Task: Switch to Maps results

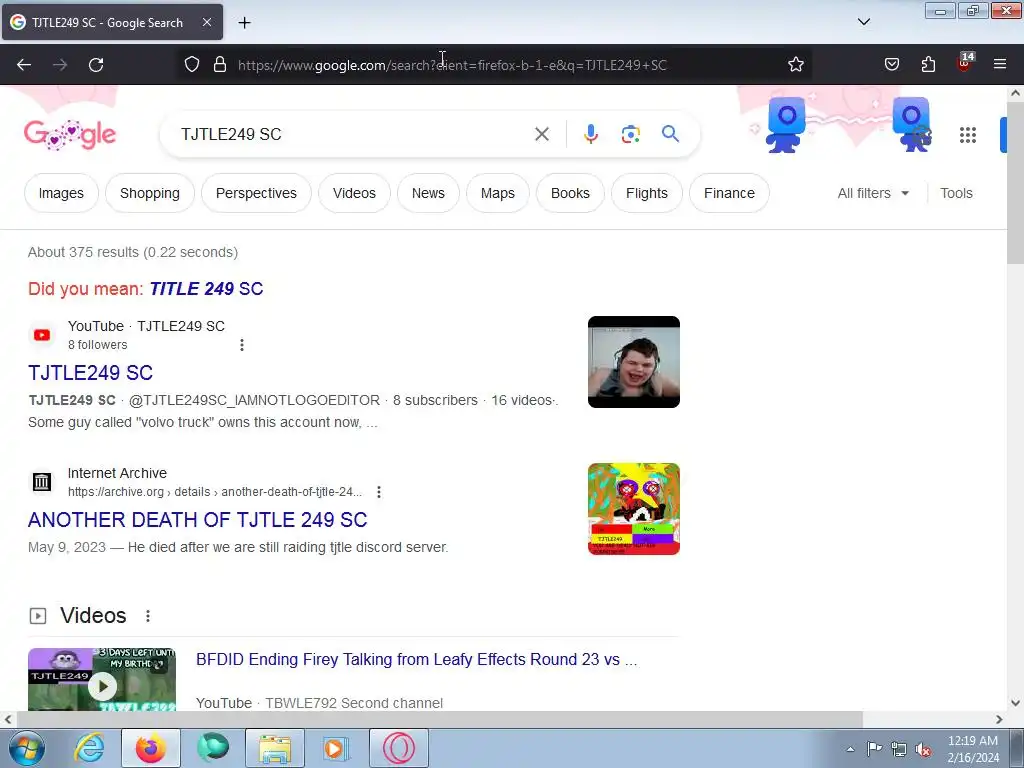Action: pos(498,193)
